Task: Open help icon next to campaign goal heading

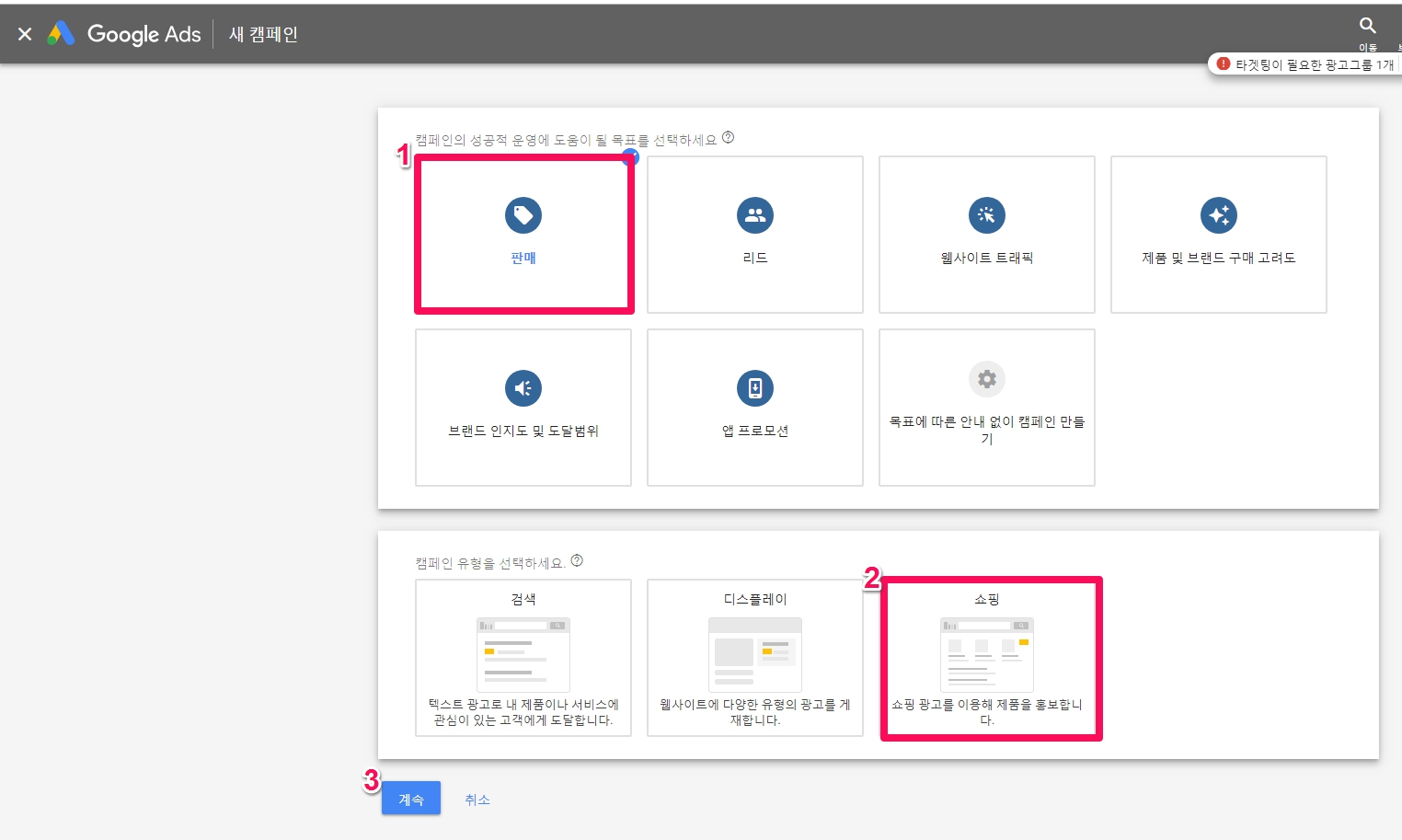Action: [728, 138]
